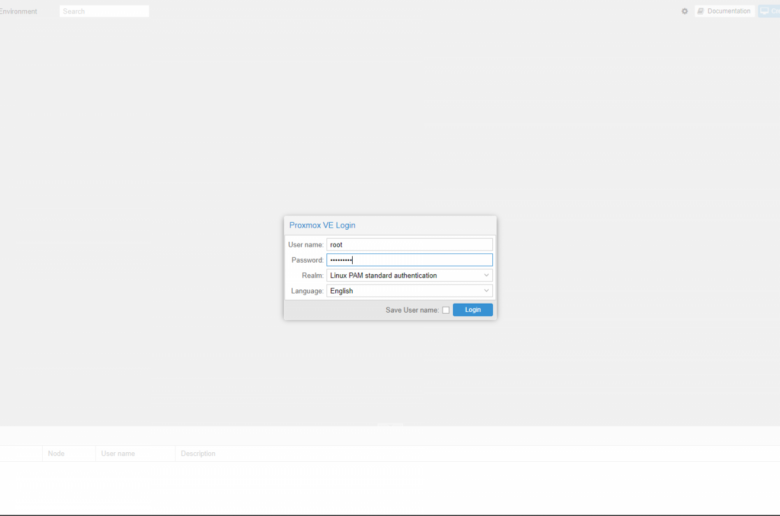Click the gear settings icon
The image size is (780, 516).
pos(684,11)
